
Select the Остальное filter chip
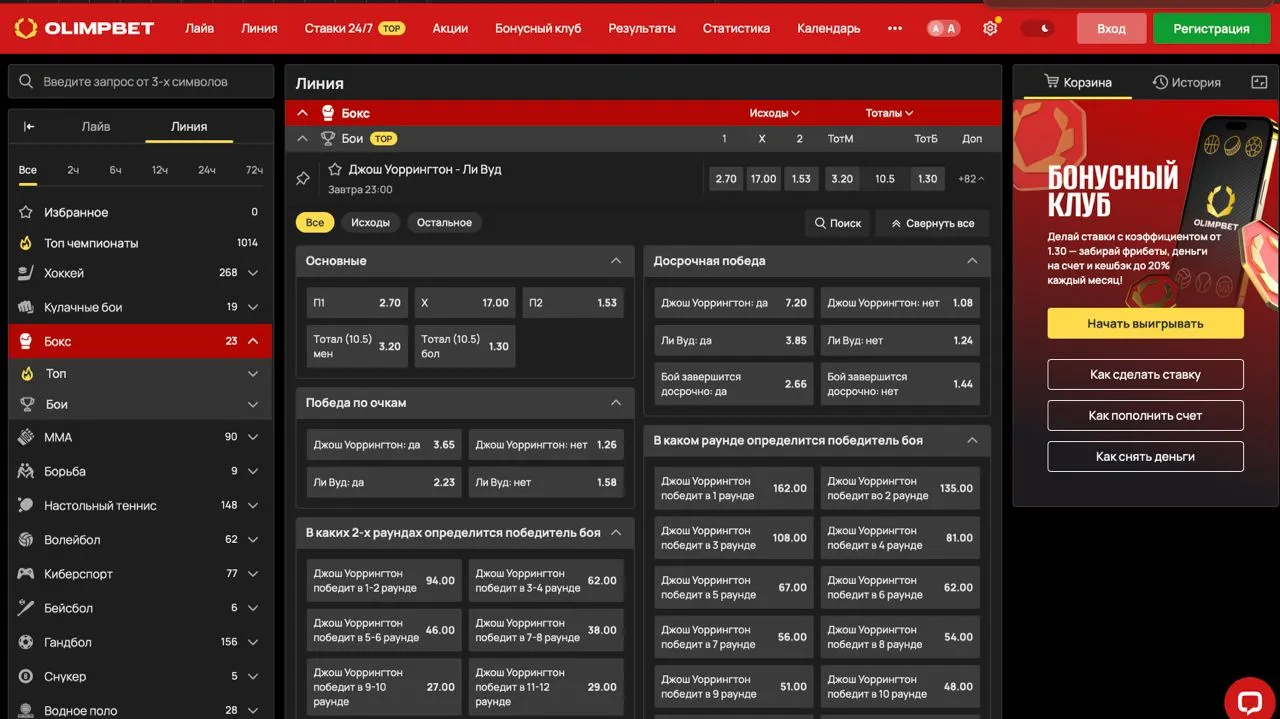point(444,222)
